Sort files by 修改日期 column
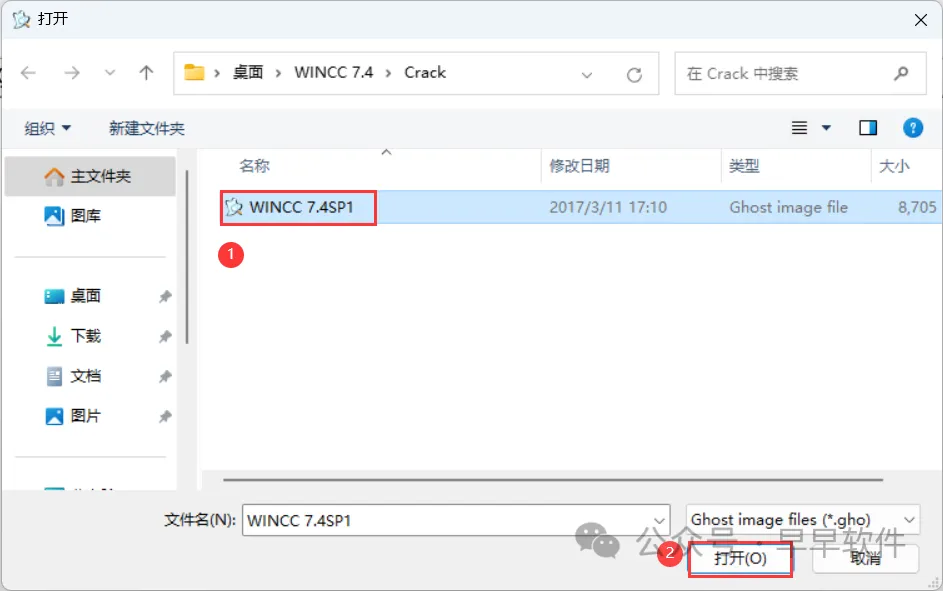Image resolution: width=943 pixels, height=591 pixels. coord(580,166)
